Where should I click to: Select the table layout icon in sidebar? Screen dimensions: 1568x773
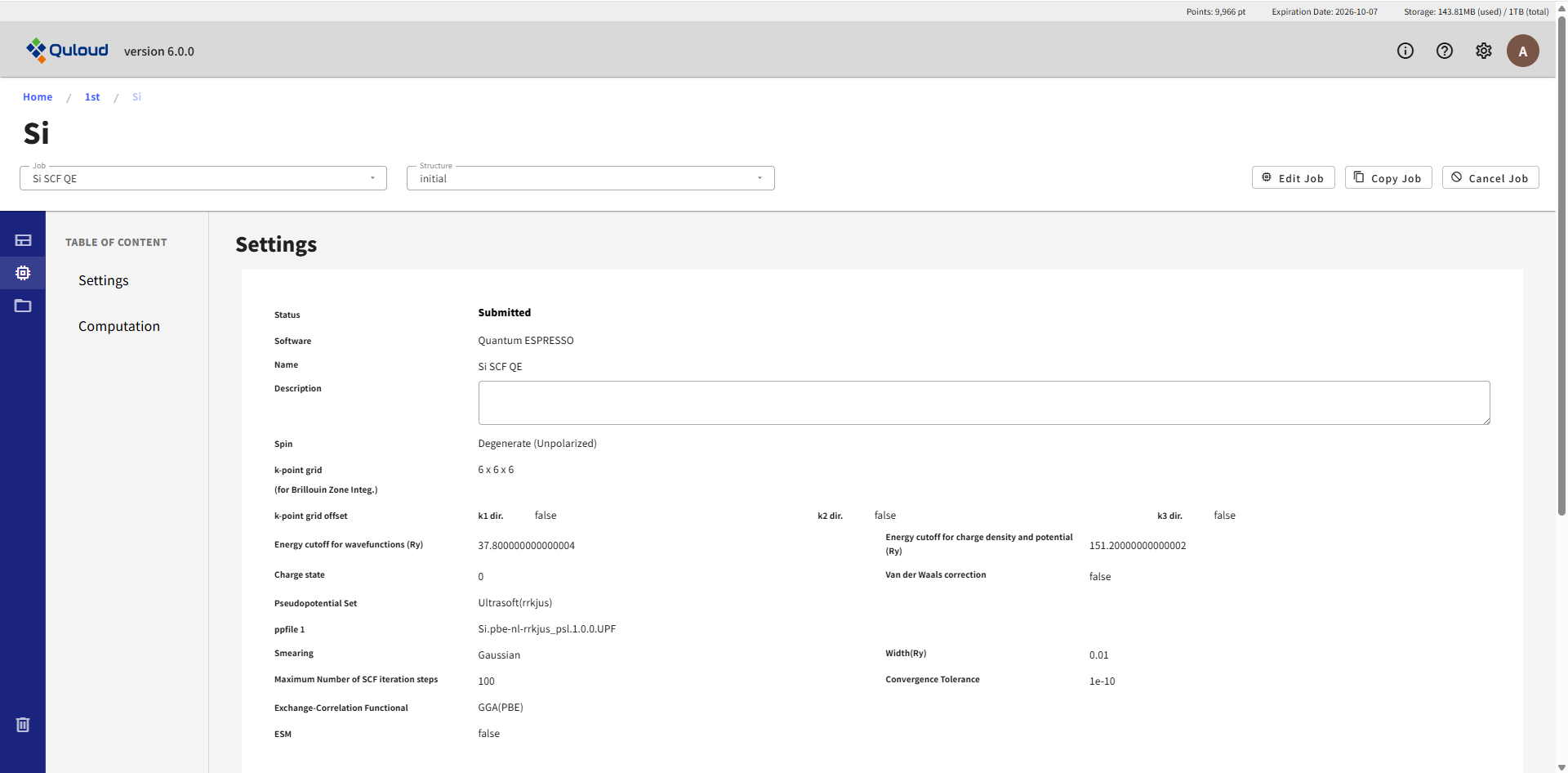coord(23,240)
